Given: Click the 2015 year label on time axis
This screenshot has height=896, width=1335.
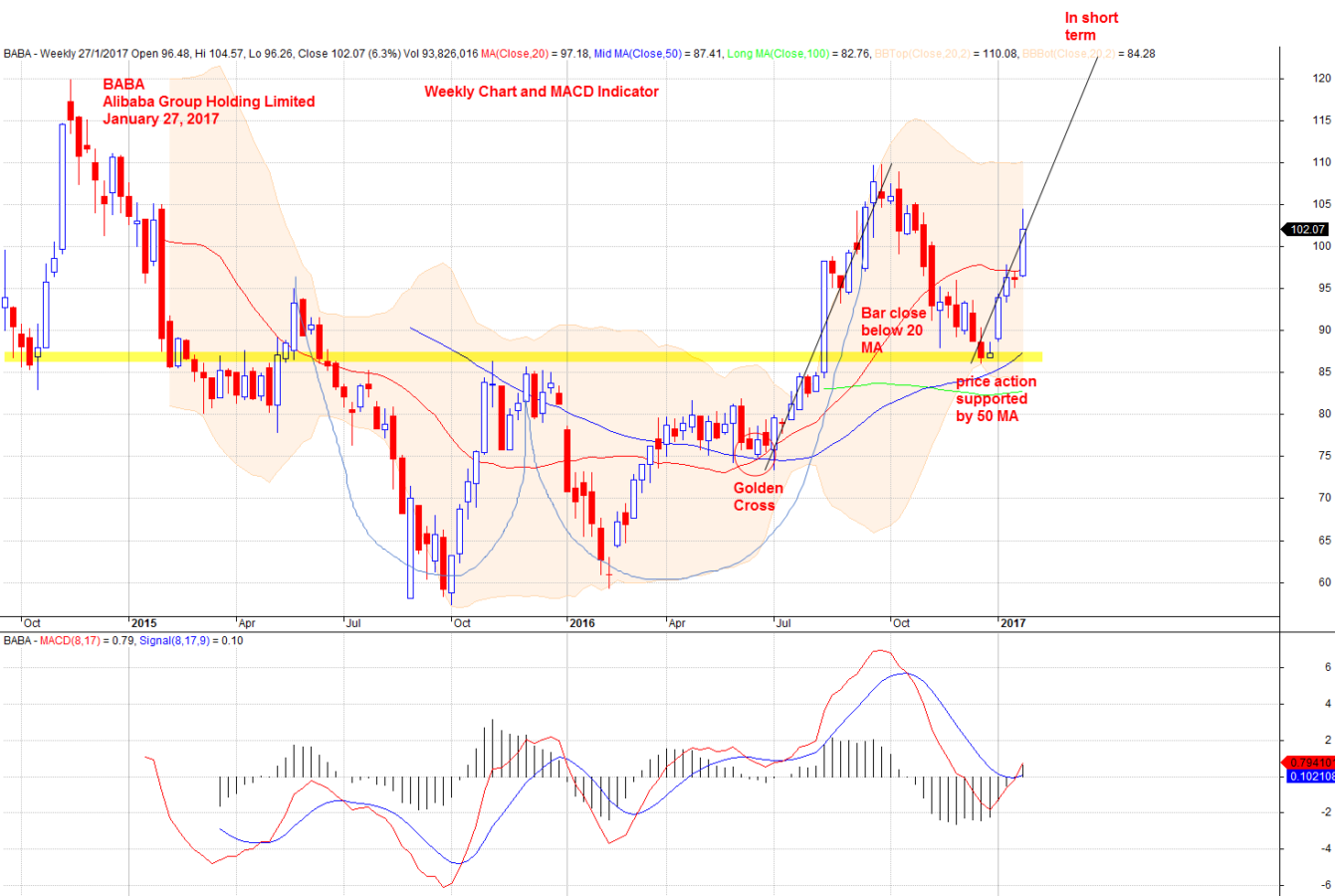Looking at the screenshot, I should click(x=144, y=623).
